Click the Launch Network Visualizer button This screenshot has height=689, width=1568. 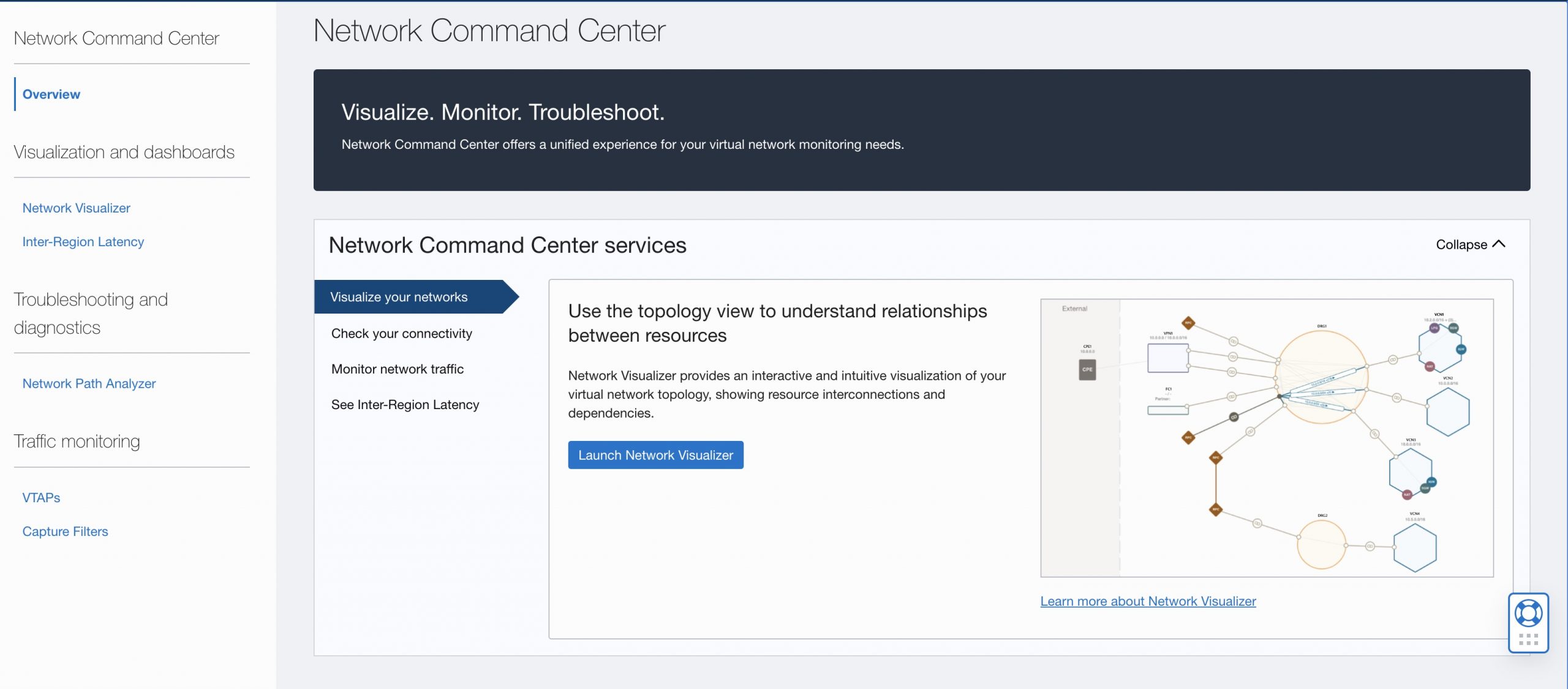(655, 455)
